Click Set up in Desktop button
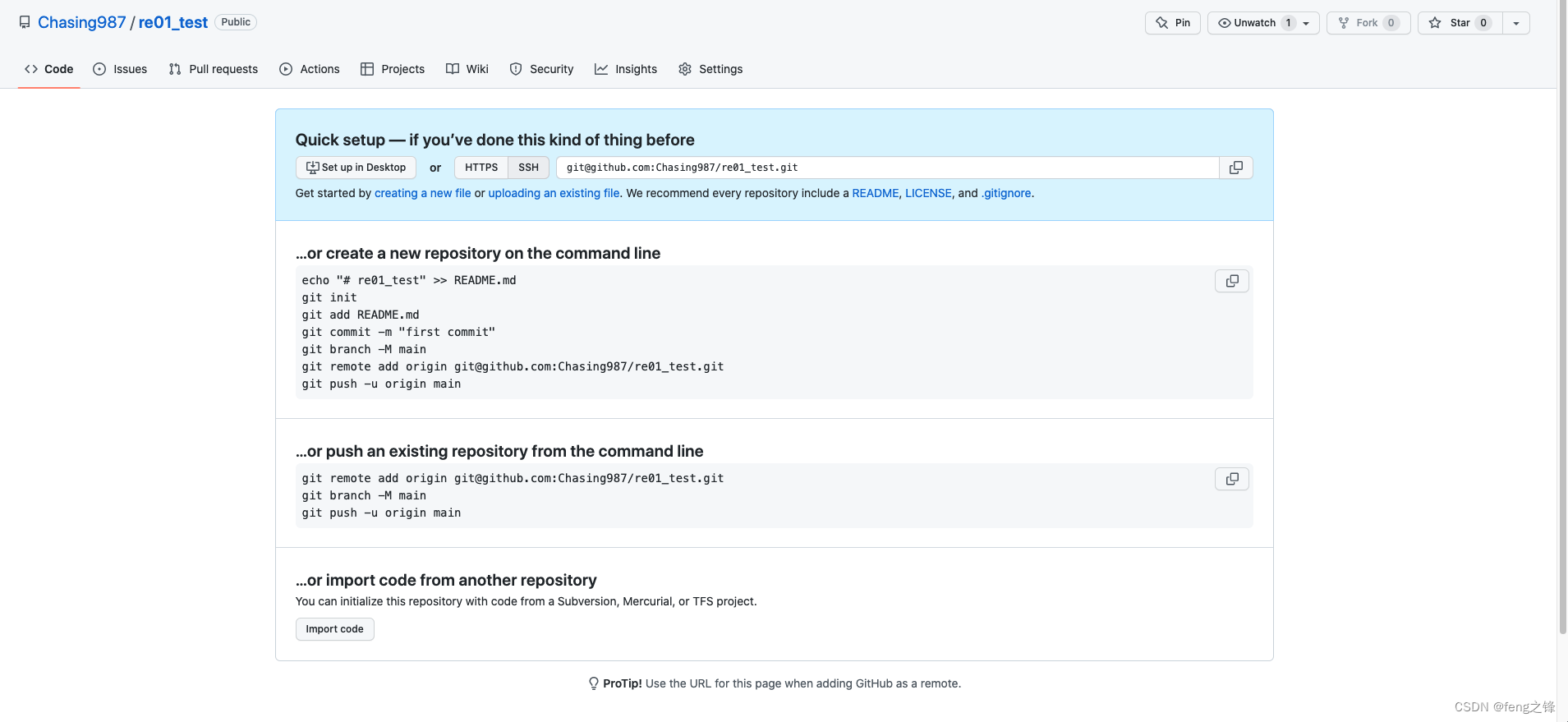1568x722 pixels. 356,168
